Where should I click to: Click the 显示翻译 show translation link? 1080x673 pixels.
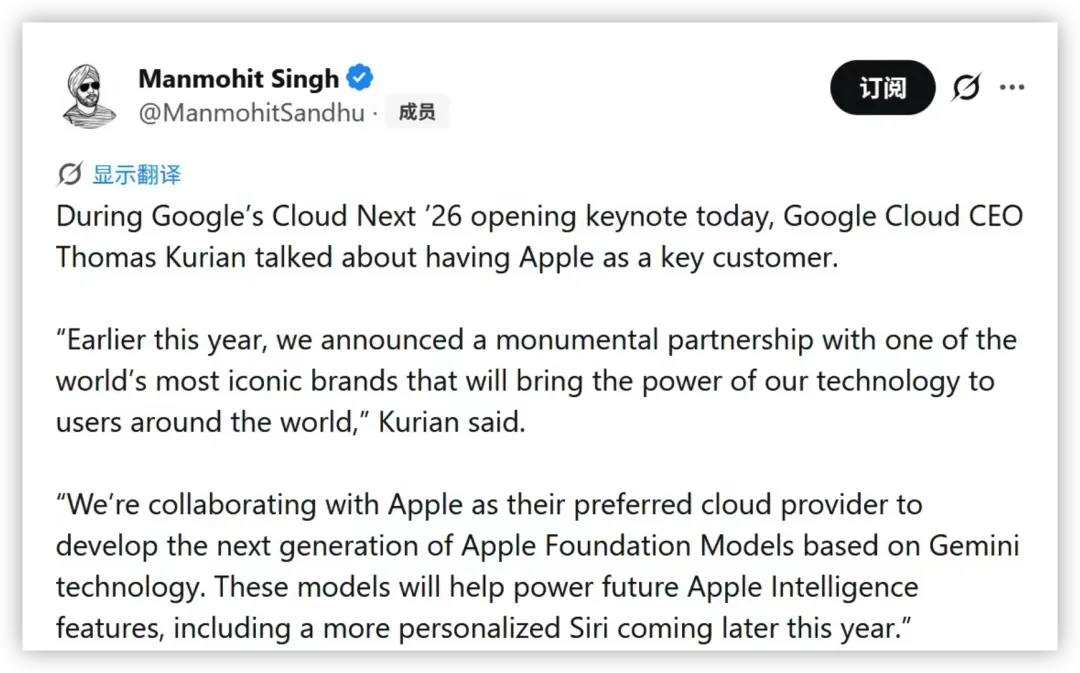click(x=136, y=174)
